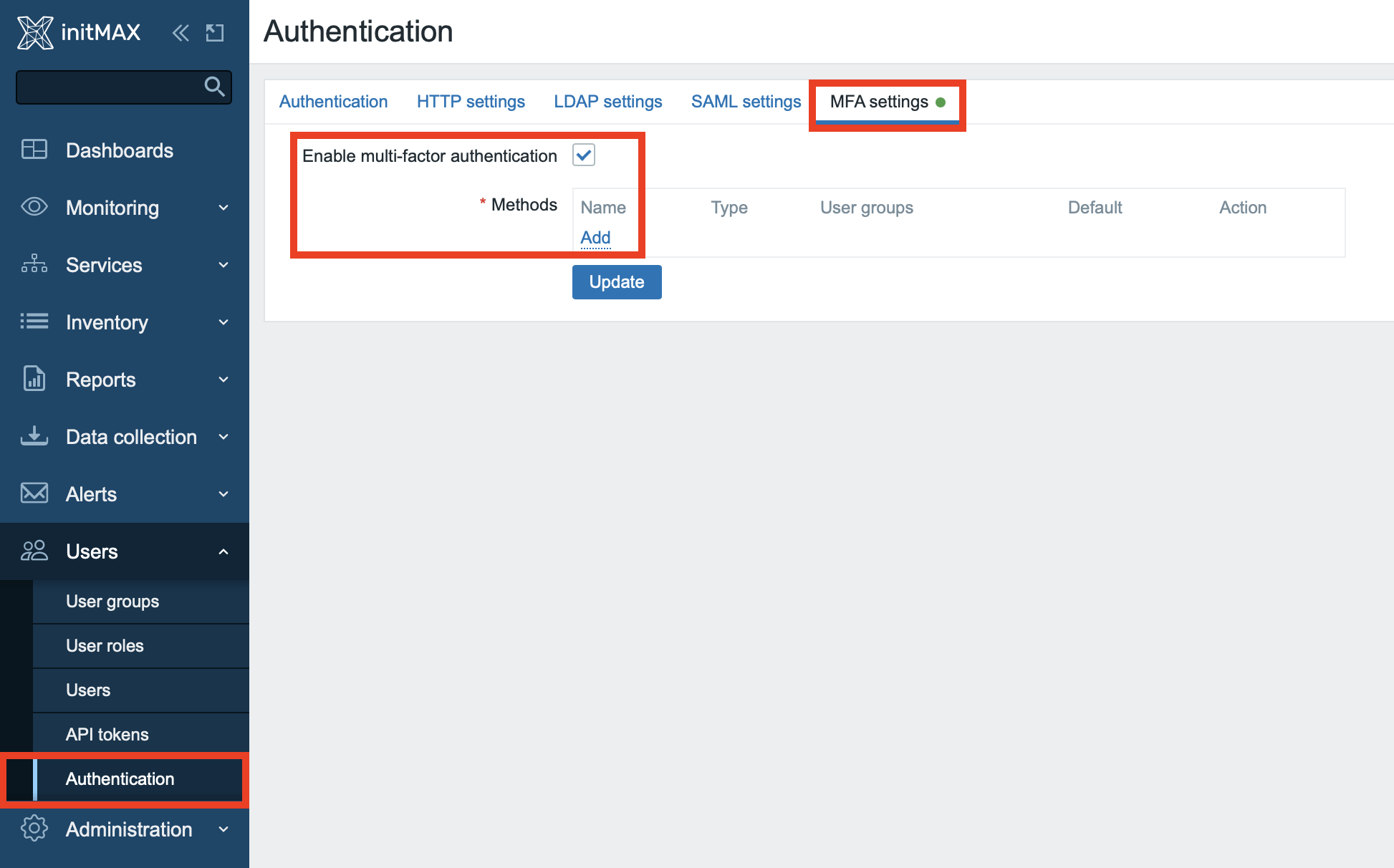The height and width of the screenshot is (868, 1394).
Task: Click the Reports document icon
Action: click(34, 379)
